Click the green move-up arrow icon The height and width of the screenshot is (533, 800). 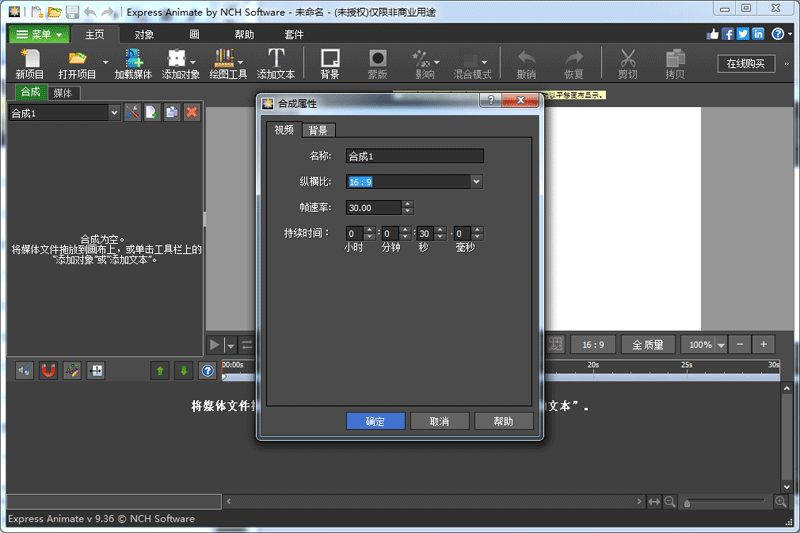pos(160,370)
